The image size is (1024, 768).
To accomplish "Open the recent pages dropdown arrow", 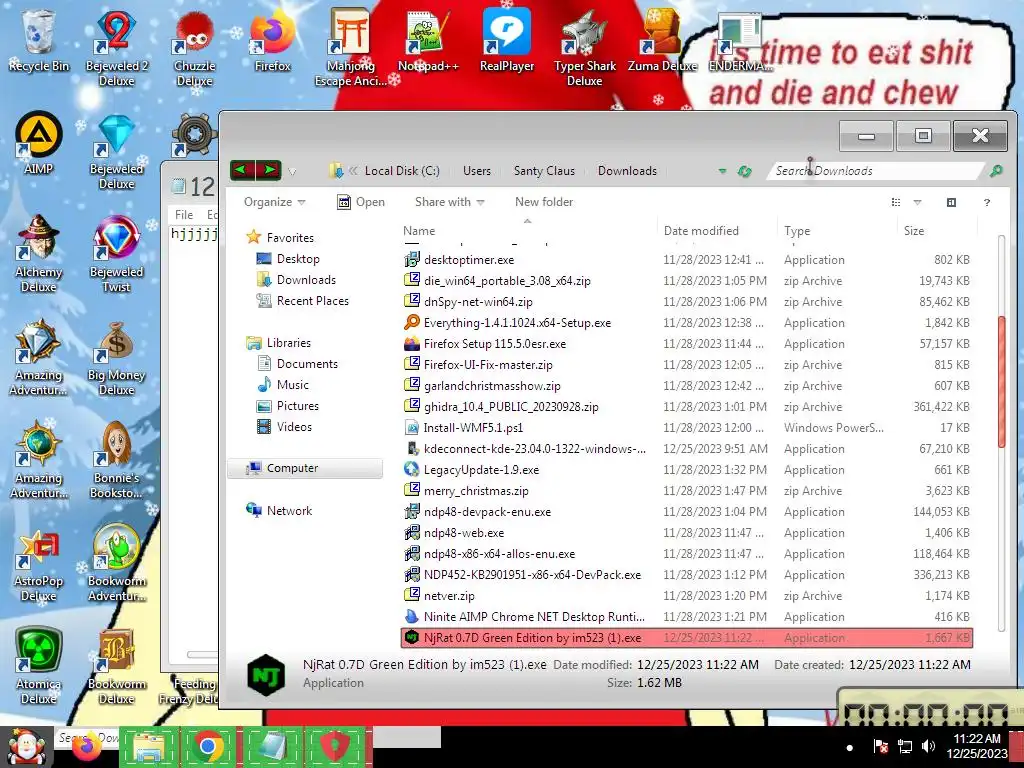I will [x=292, y=172].
